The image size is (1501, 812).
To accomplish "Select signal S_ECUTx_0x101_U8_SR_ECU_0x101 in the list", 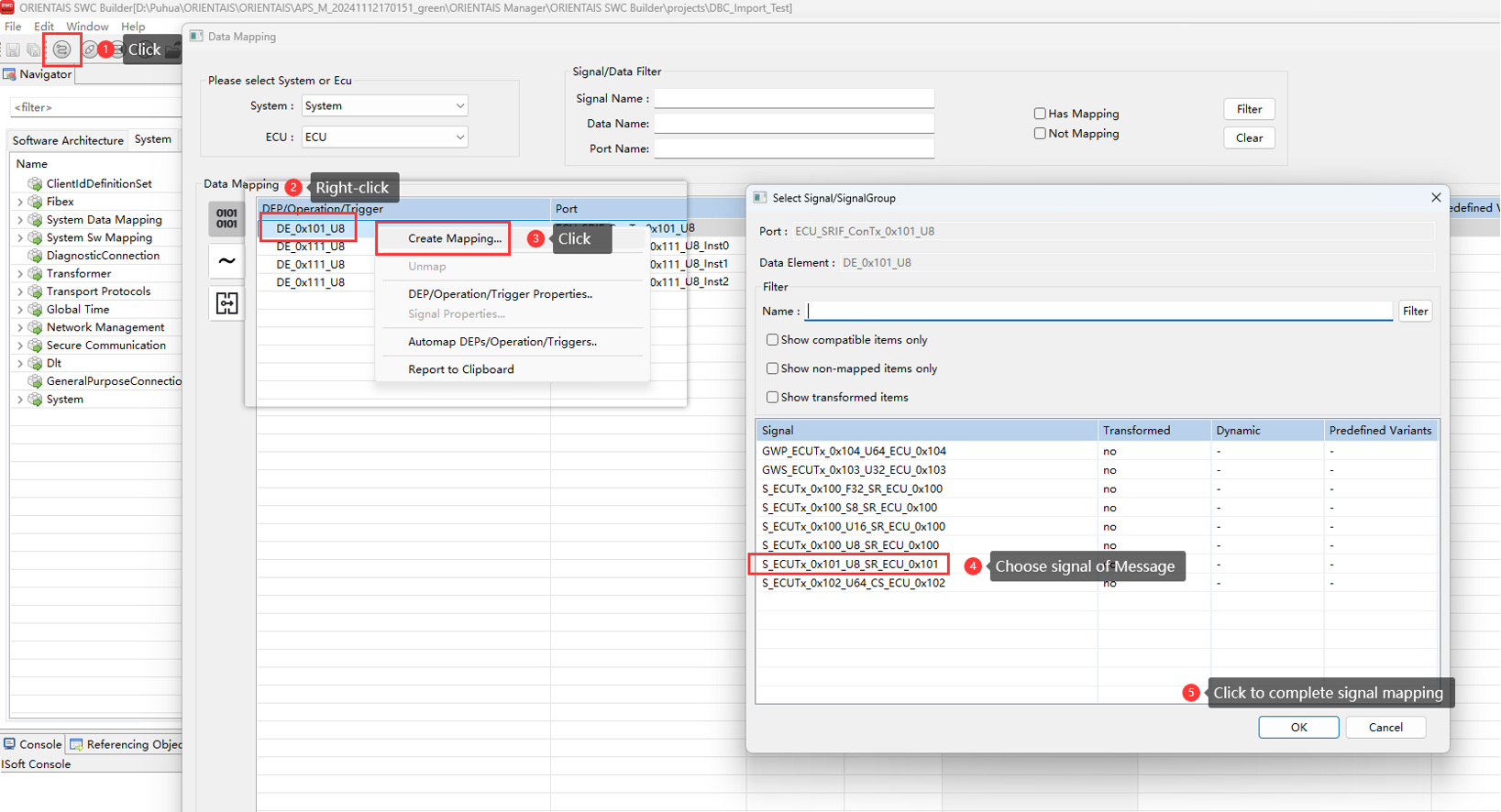I will pyautogui.click(x=850, y=565).
